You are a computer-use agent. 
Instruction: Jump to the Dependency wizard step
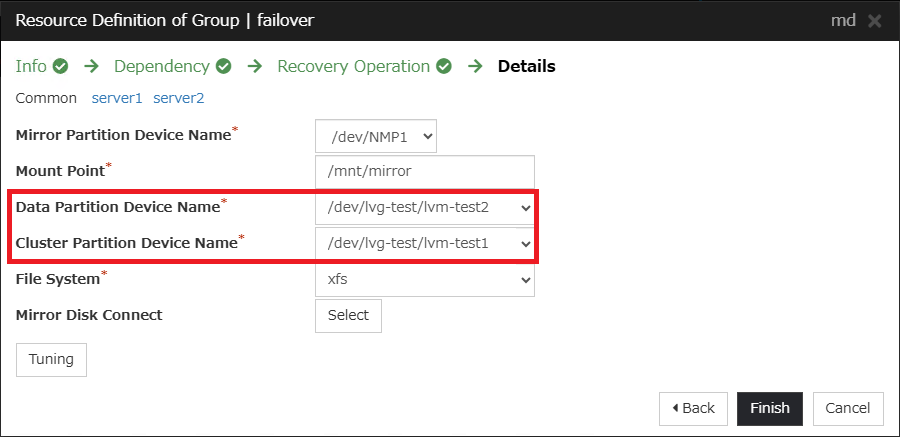tap(161, 67)
